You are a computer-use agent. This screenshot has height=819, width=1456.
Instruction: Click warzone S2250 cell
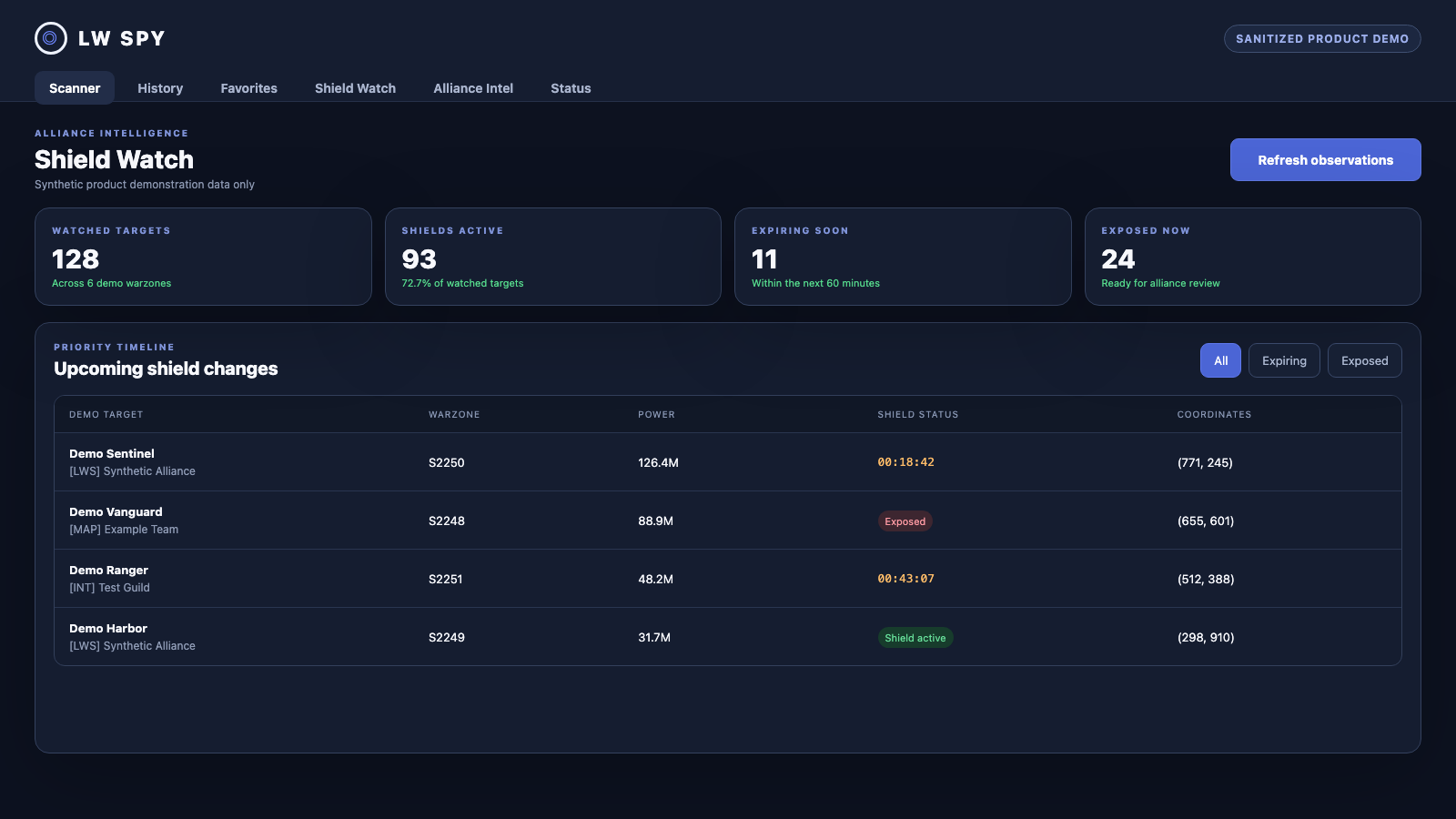pos(447,462)
